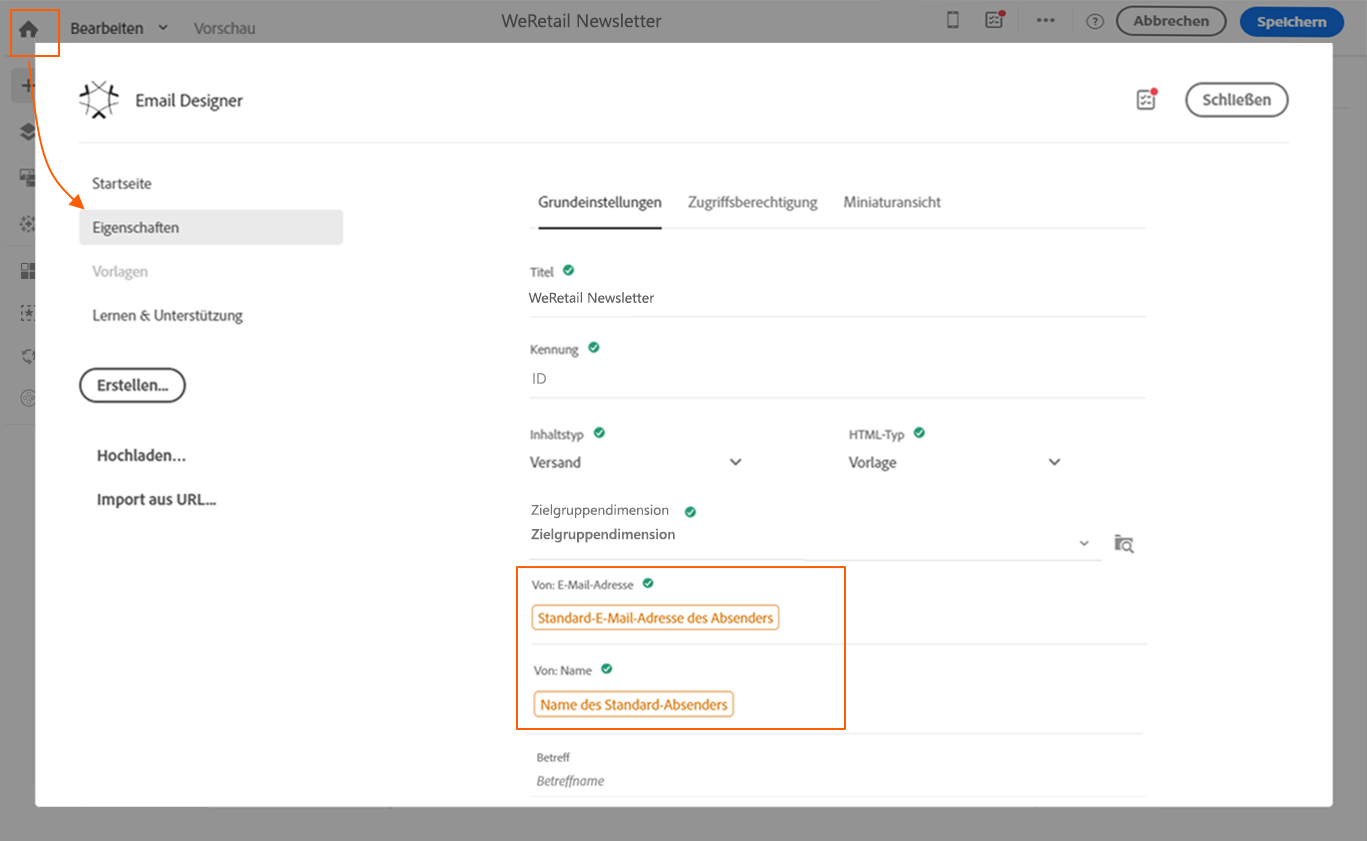Click the Erstellen... button
The width and height of the screenshot is (1367, 841).
pos(132,385)
